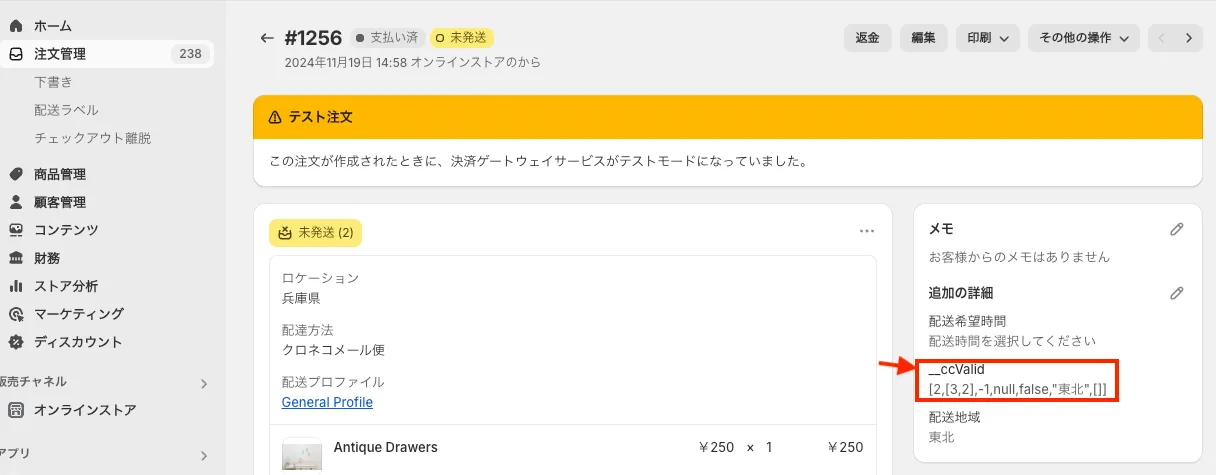Image resolution: width=1216 pixels, height=475 pixels.
Task: Edit 追加の詳細 with the pencil icon
Action: pos(1177,293)
